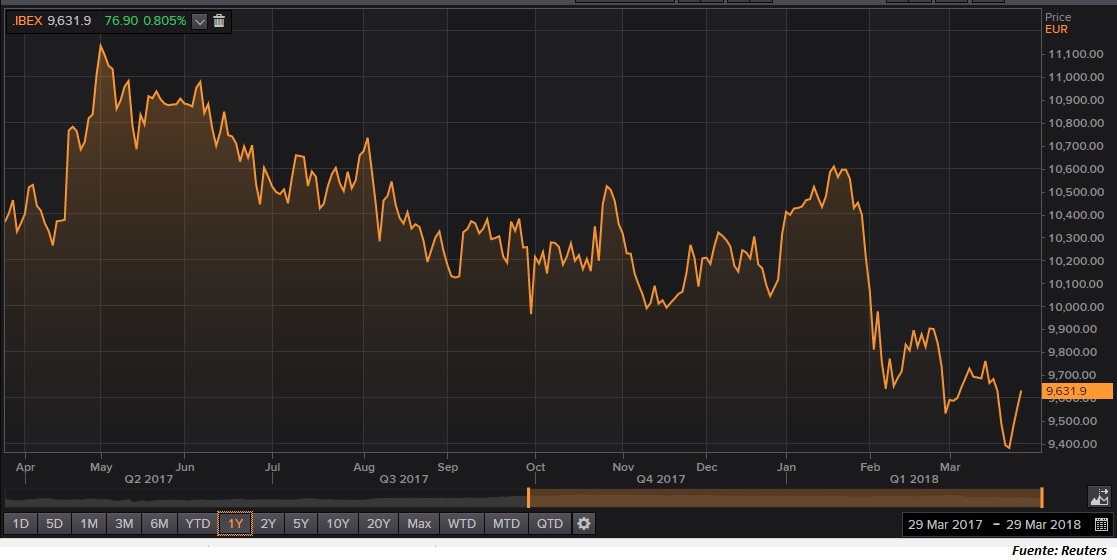Screen dimensions: 1117x560
Task: Select the QTD time range
Action: click(550, 524)
